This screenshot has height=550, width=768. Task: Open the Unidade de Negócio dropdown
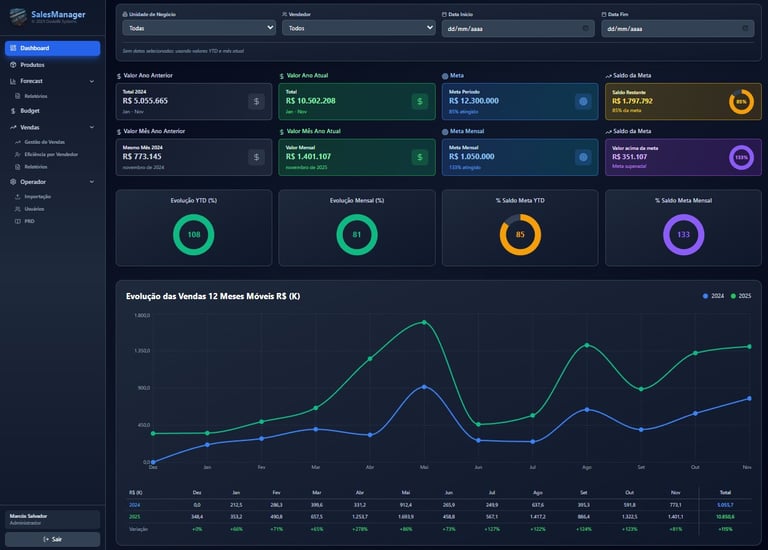pos(199,28)
